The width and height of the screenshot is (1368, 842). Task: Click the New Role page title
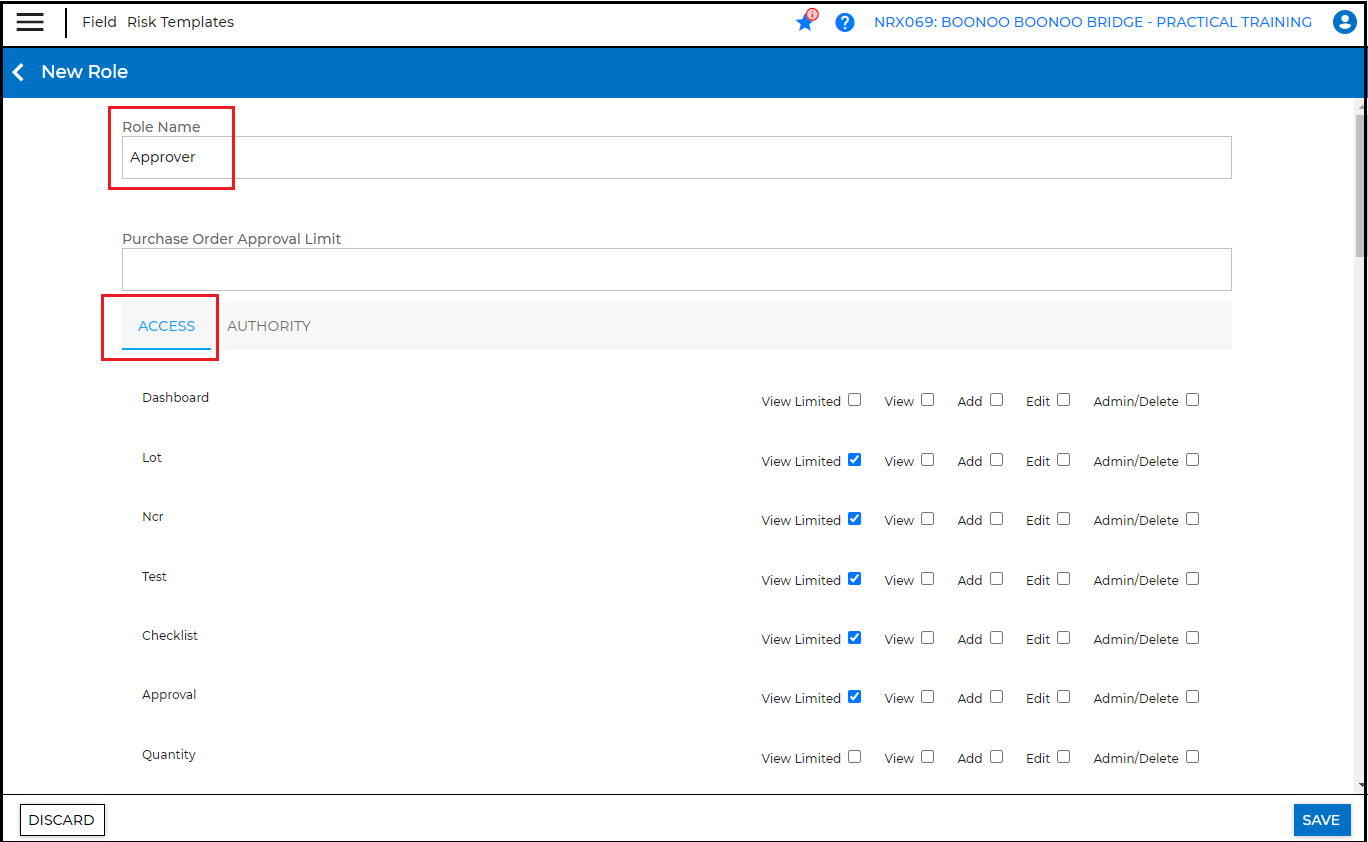pyautogui.click(x=85, y=72)
